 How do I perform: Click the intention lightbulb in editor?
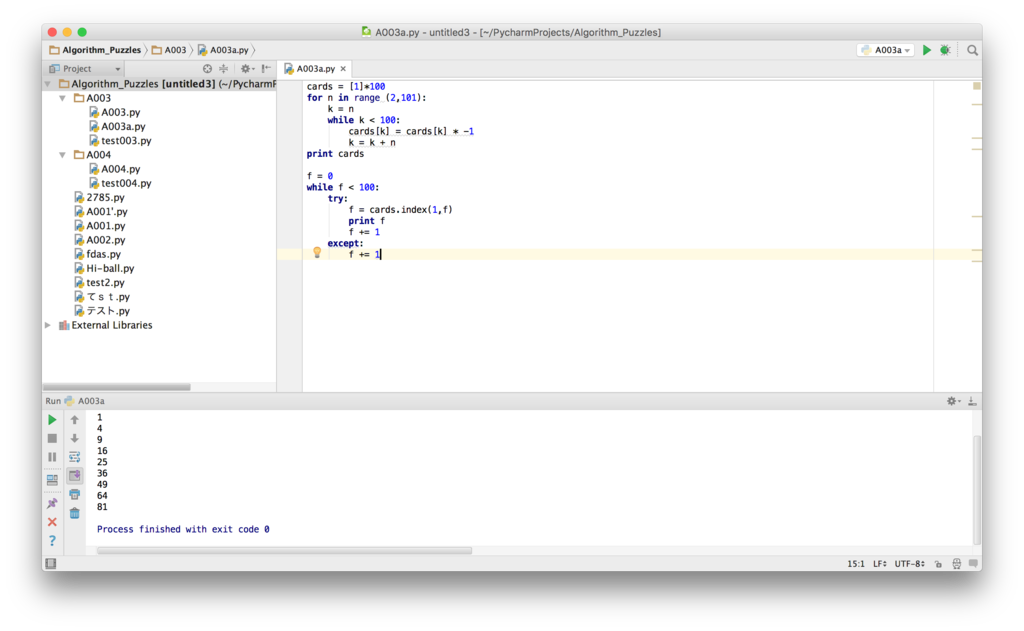click(x=317, y=252)
